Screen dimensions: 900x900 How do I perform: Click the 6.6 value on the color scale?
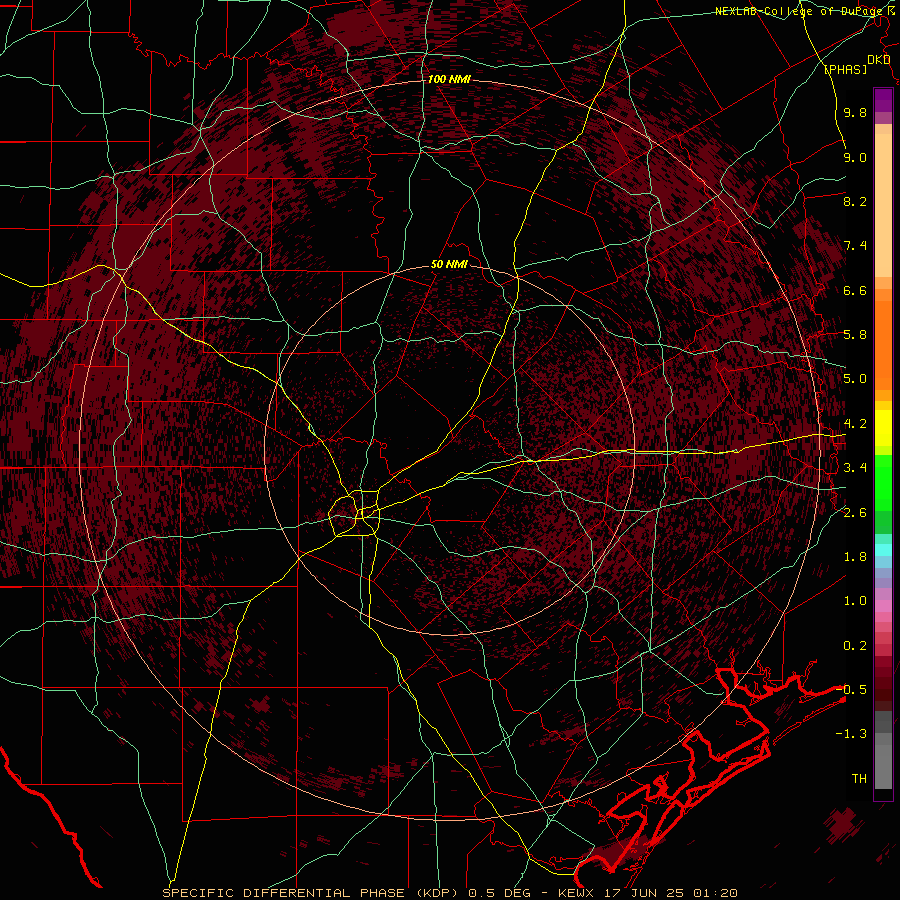coord(855,290)
